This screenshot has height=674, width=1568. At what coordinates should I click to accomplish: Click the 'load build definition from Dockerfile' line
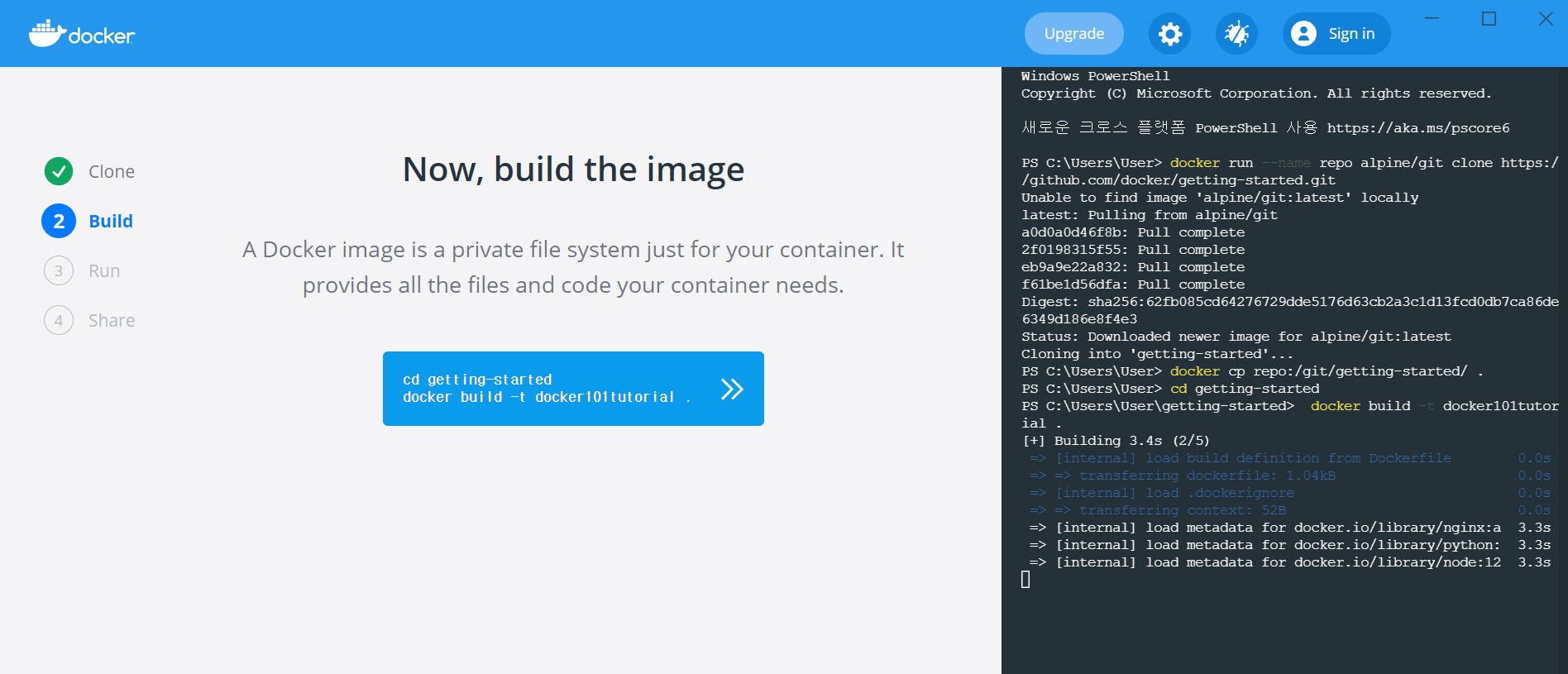click(x=1289, y=458)
